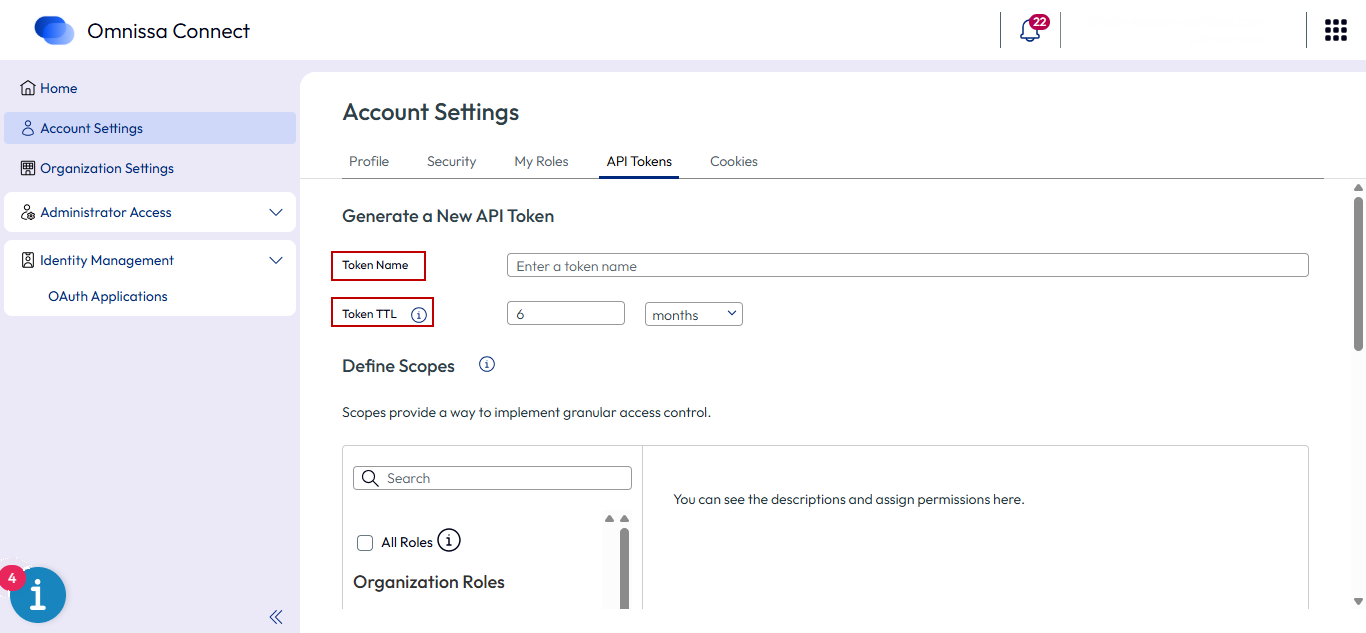Expand the Administrator Access section
1366x633 pixels.
[276, 213]
